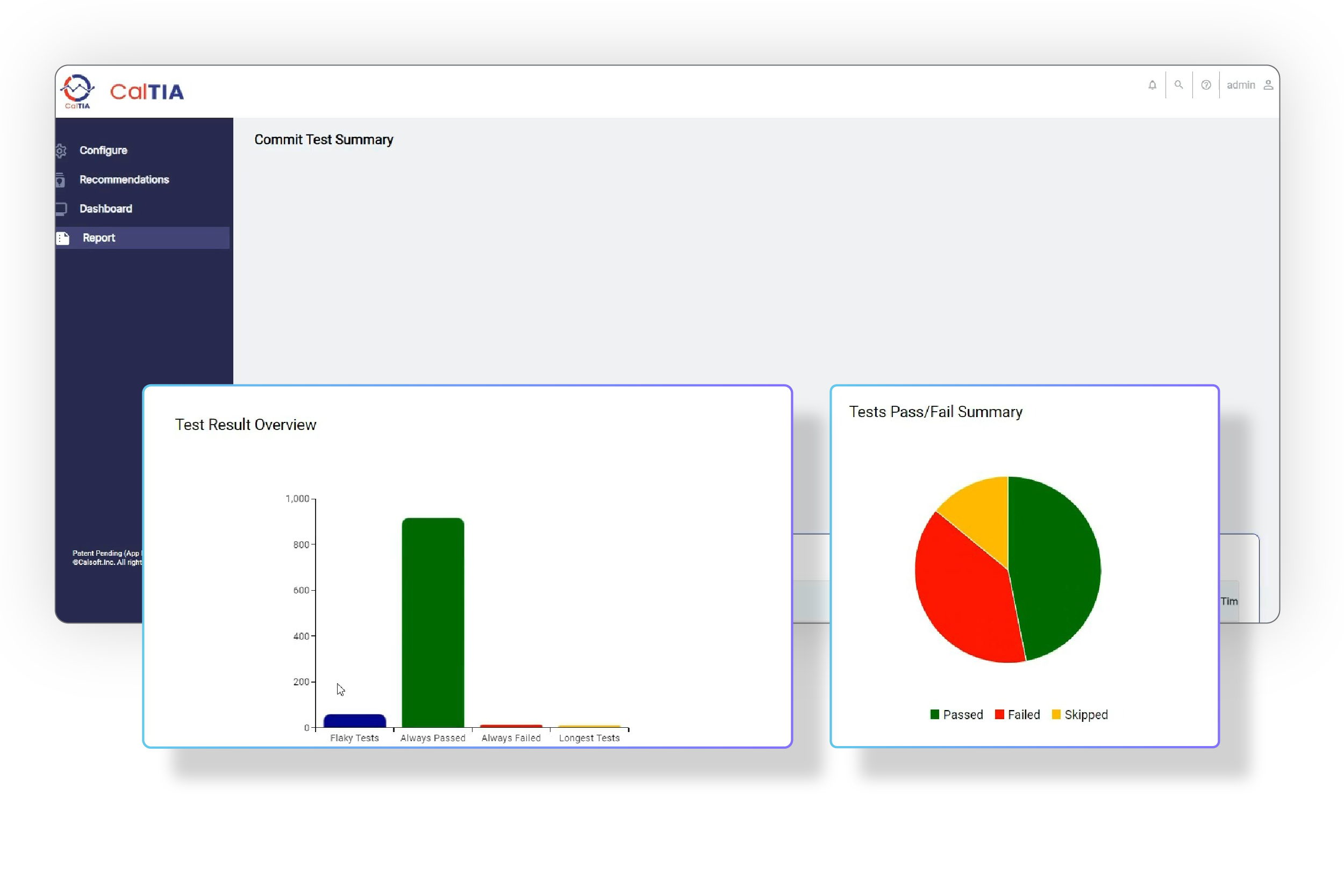Image resolution: width=1344 pixels, height=896 pixels.
Task: Open the search magnifier icon
Action: [1178, 84]
